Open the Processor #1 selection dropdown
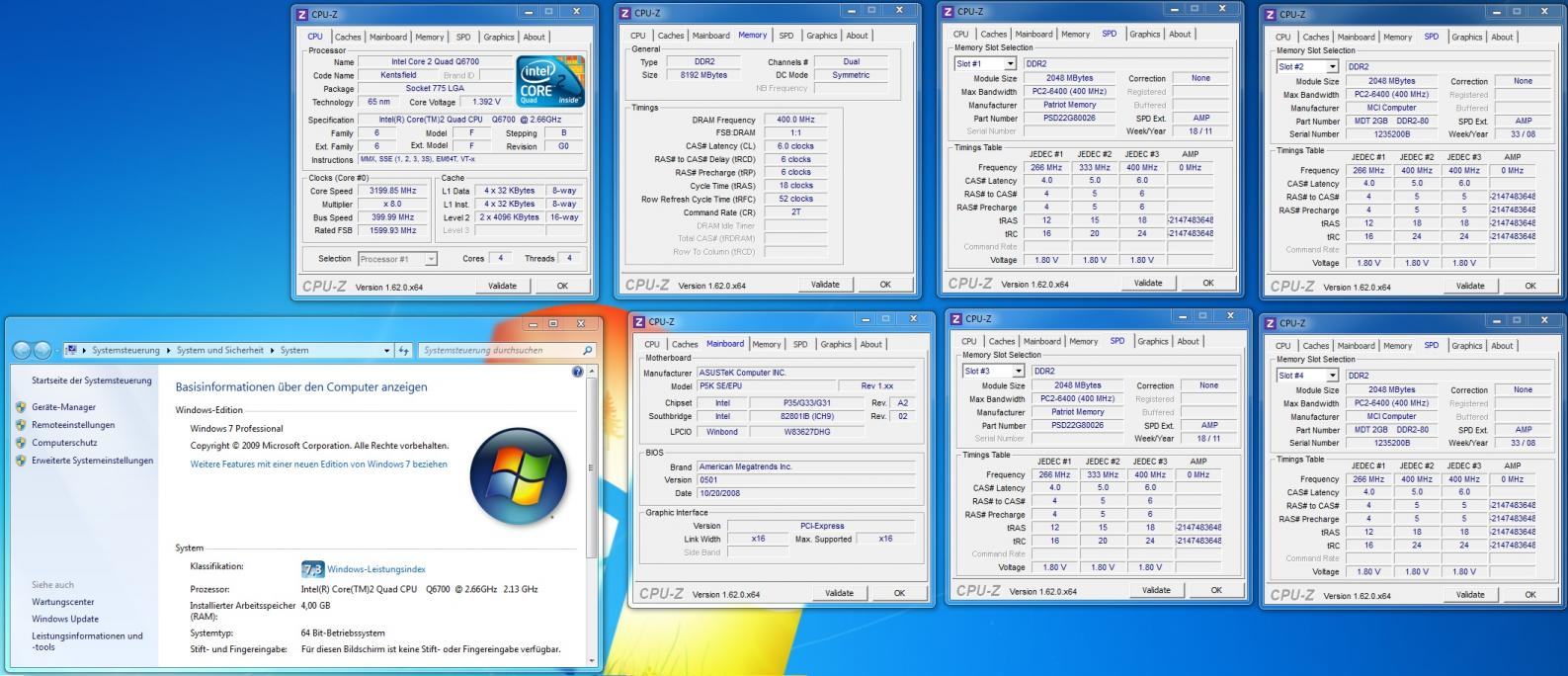1568x676 pixels. (430, 259)
